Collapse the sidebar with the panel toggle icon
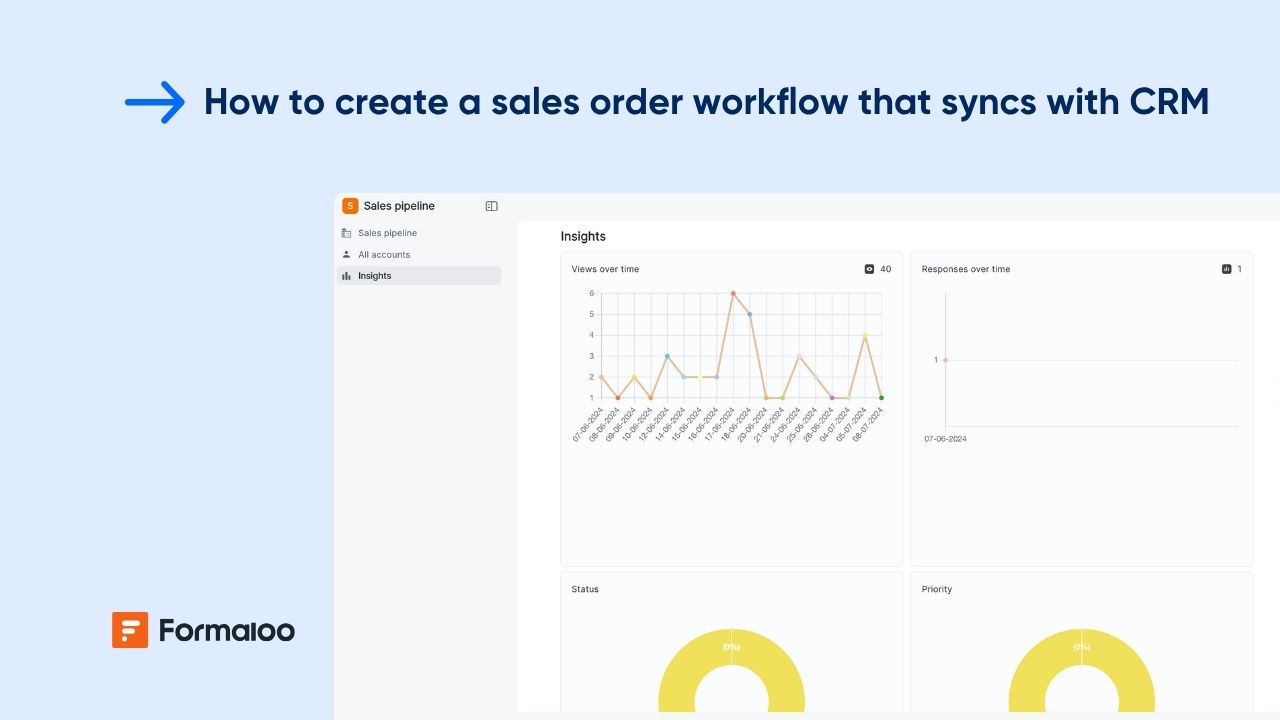Screen dimensions: 1280x720 [x=491, y=206]
